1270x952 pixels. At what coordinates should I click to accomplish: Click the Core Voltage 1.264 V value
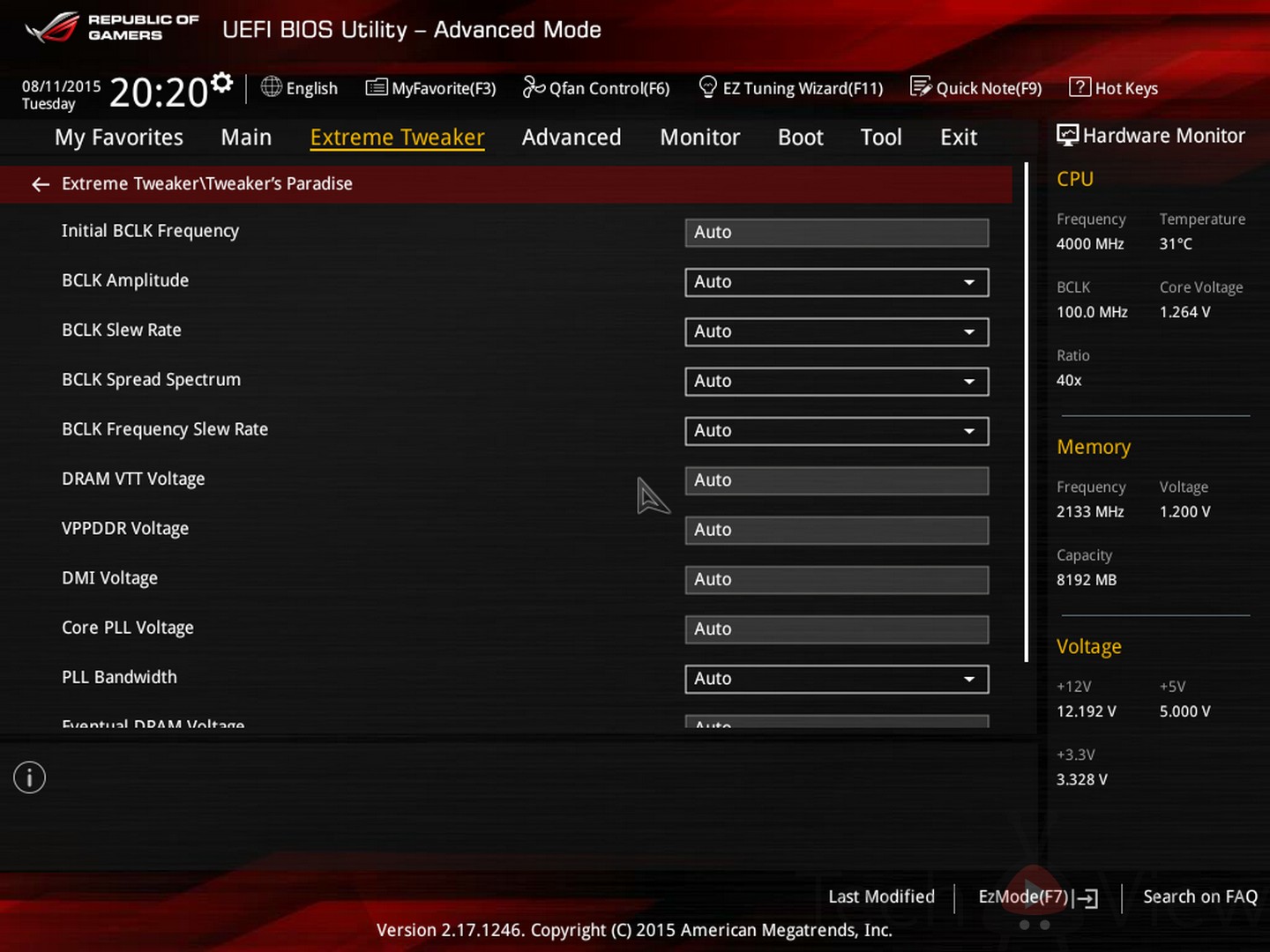[x=1184, y=312]
